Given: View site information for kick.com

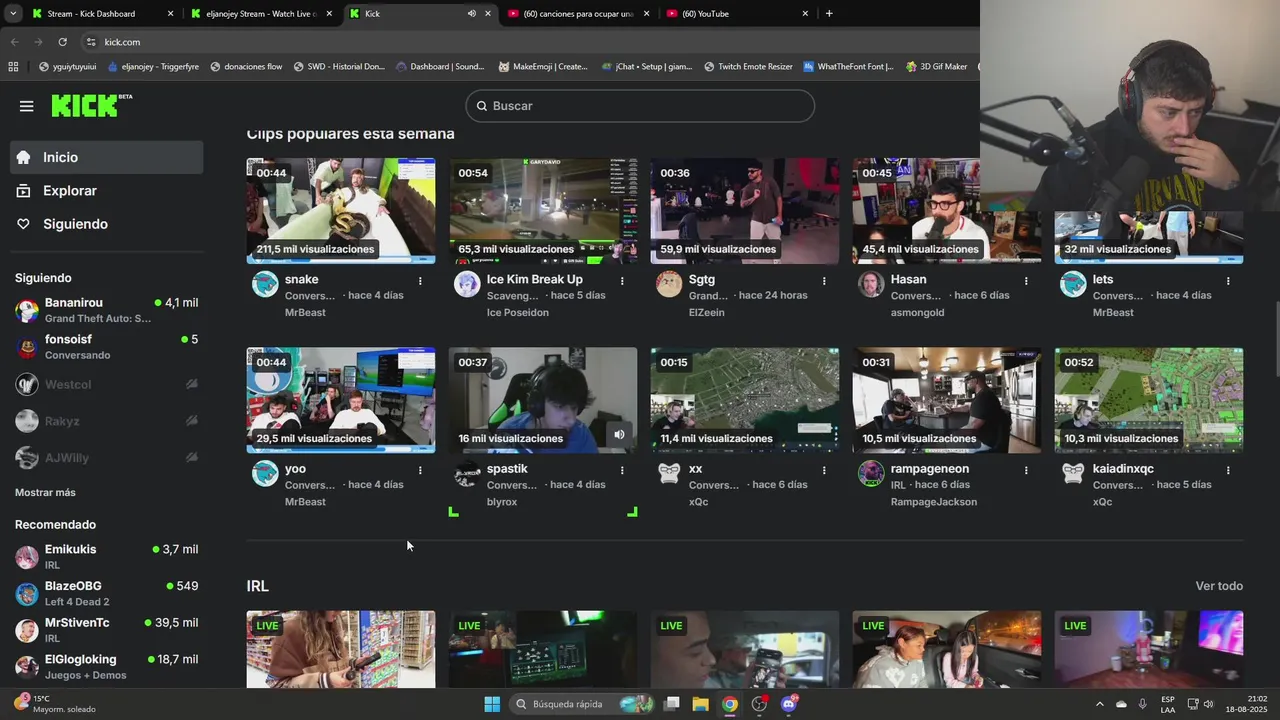Looking at the screenshot, I should click(x=91, y=42).
